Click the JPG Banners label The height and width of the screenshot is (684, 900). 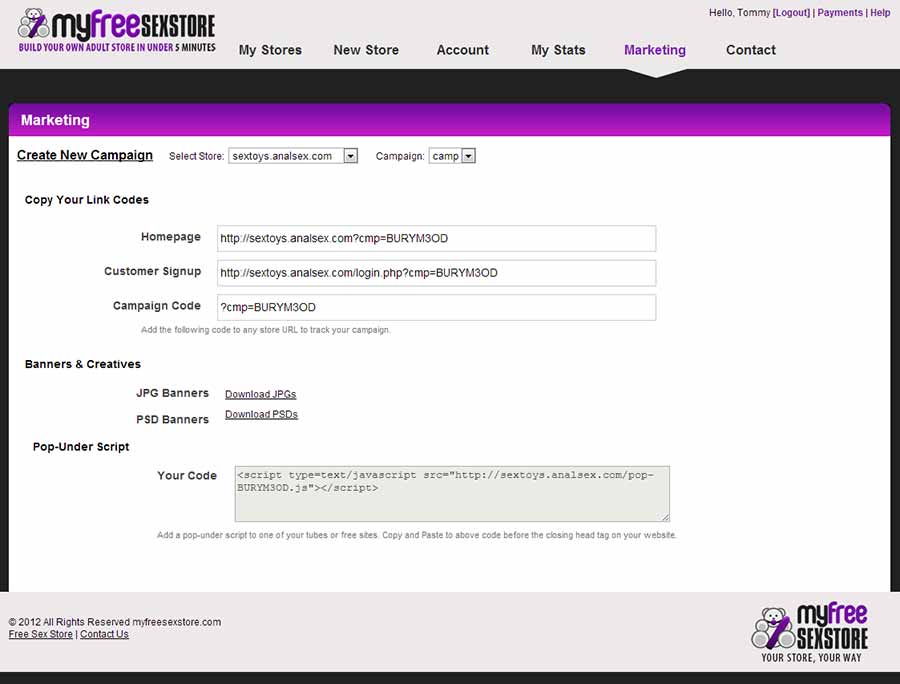point(172,393)
